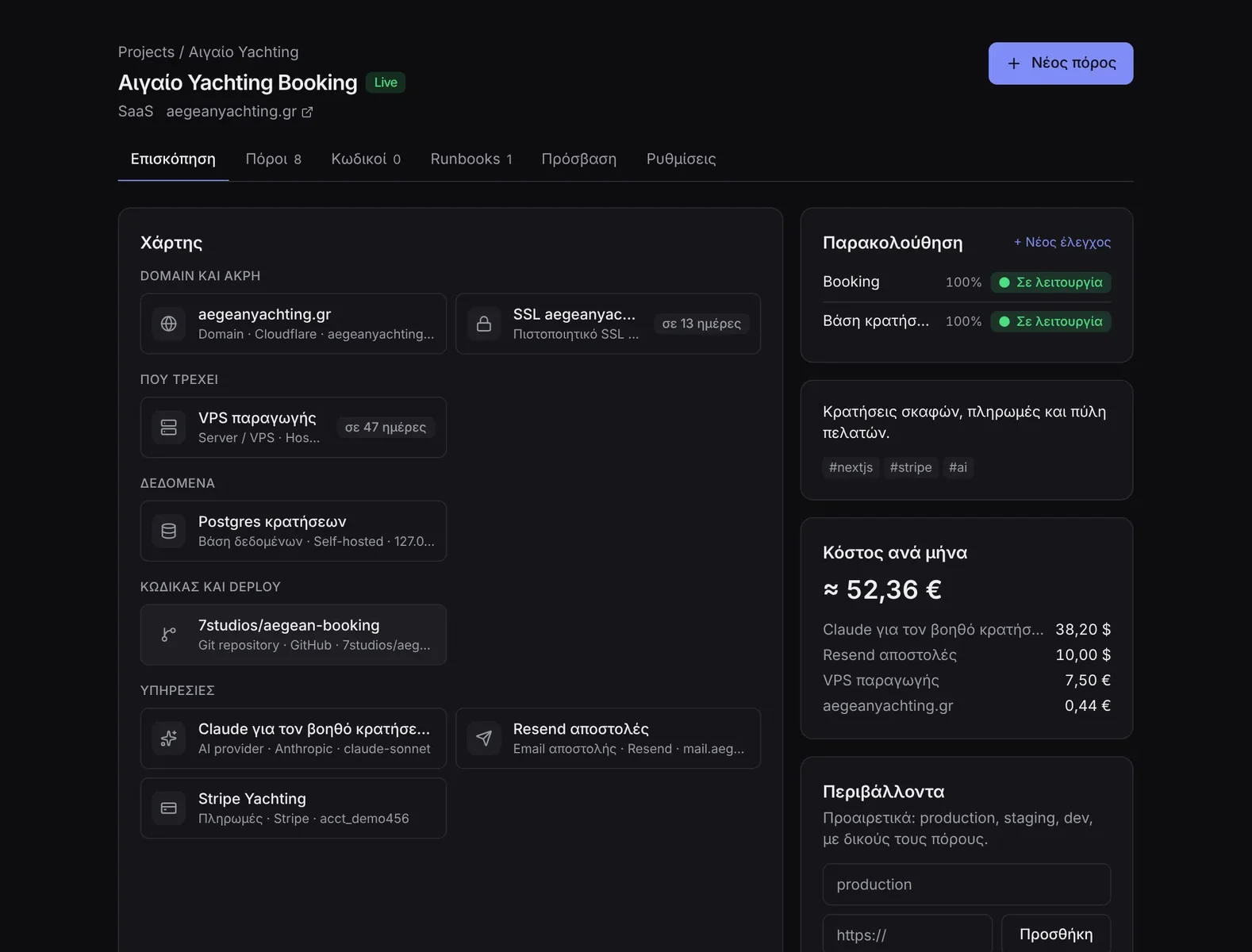Click the server icon on VPS παραγωγής
The image size is (1252, 952).
[x=168, y=428]
